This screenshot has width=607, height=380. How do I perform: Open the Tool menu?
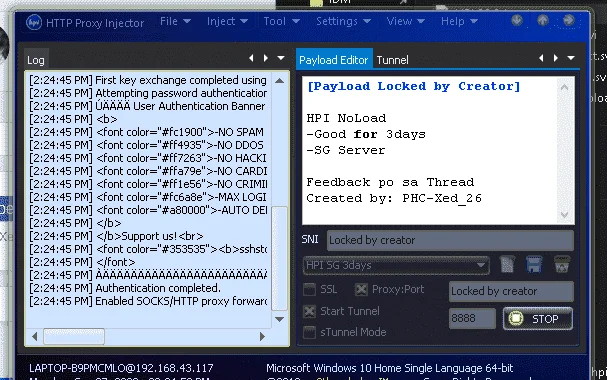click(281, 21)
